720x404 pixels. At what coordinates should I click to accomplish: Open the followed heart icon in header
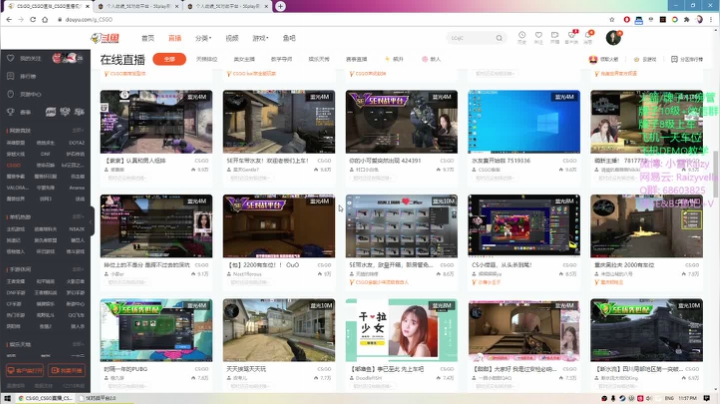539,37
